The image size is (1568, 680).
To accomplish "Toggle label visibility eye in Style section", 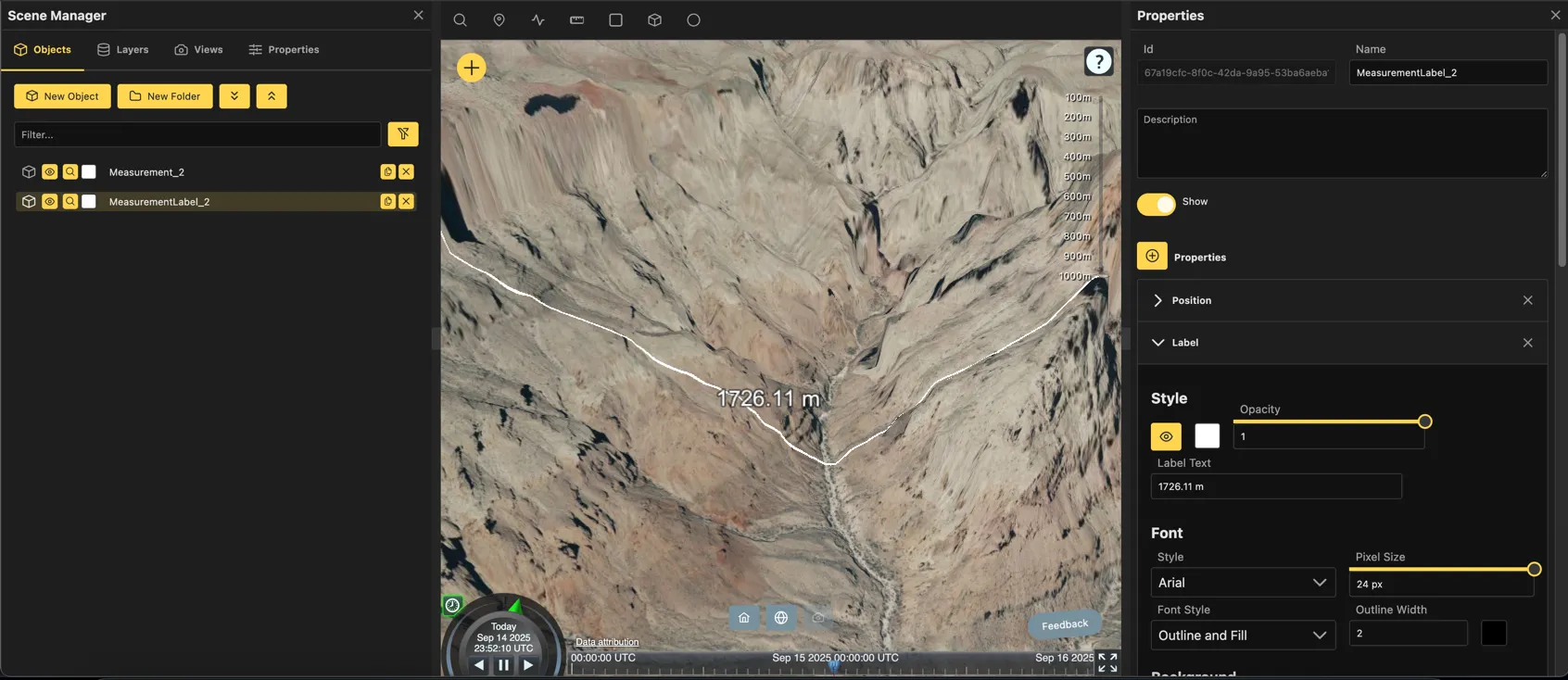I will [x=1166, y=436].
